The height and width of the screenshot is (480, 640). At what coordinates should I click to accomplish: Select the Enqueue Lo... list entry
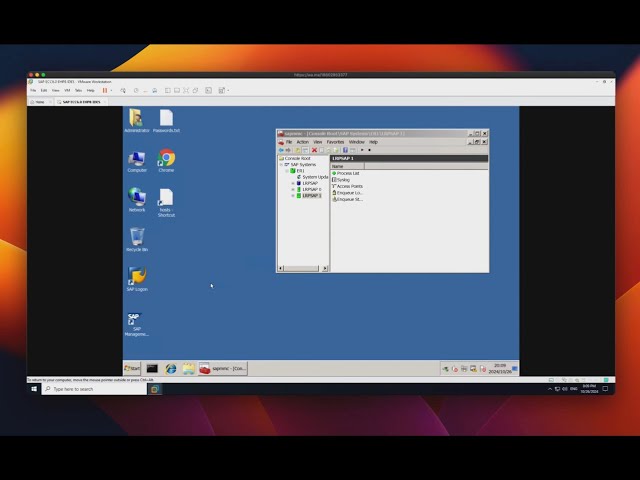point(349,193)
